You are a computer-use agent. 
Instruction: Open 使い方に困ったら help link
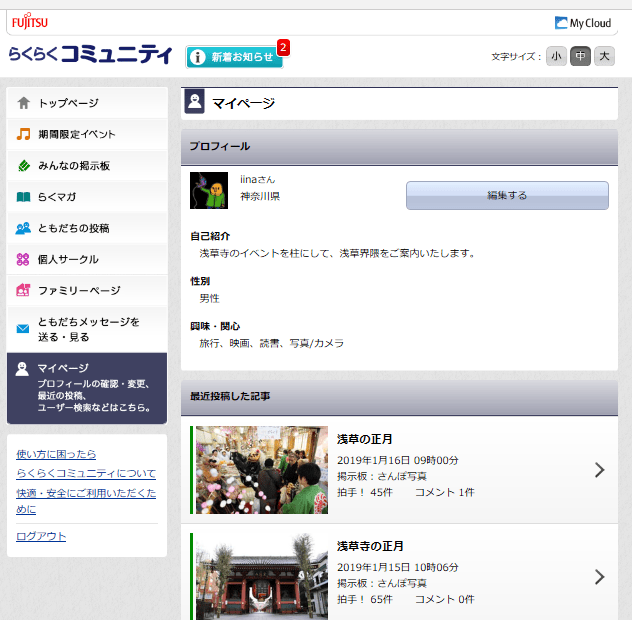(56, 454)
